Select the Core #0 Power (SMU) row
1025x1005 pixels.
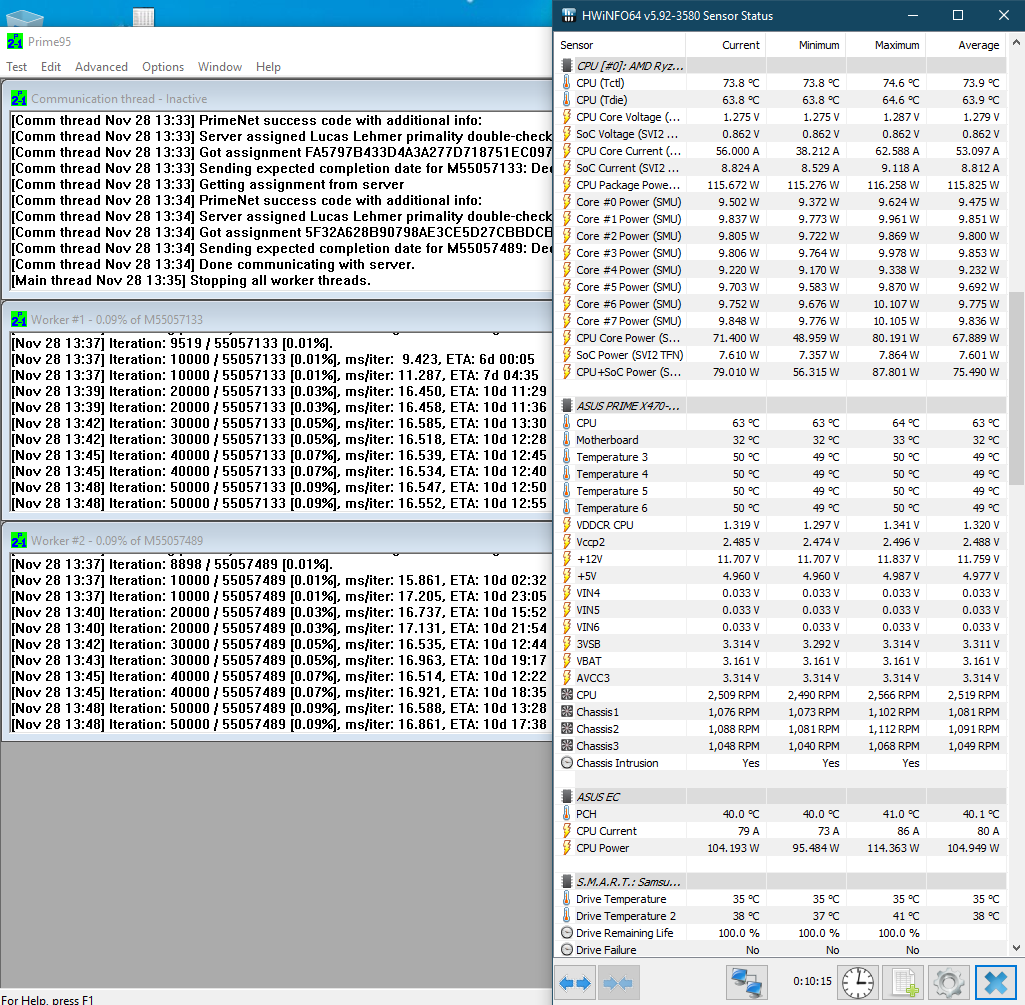coord(781,202)
